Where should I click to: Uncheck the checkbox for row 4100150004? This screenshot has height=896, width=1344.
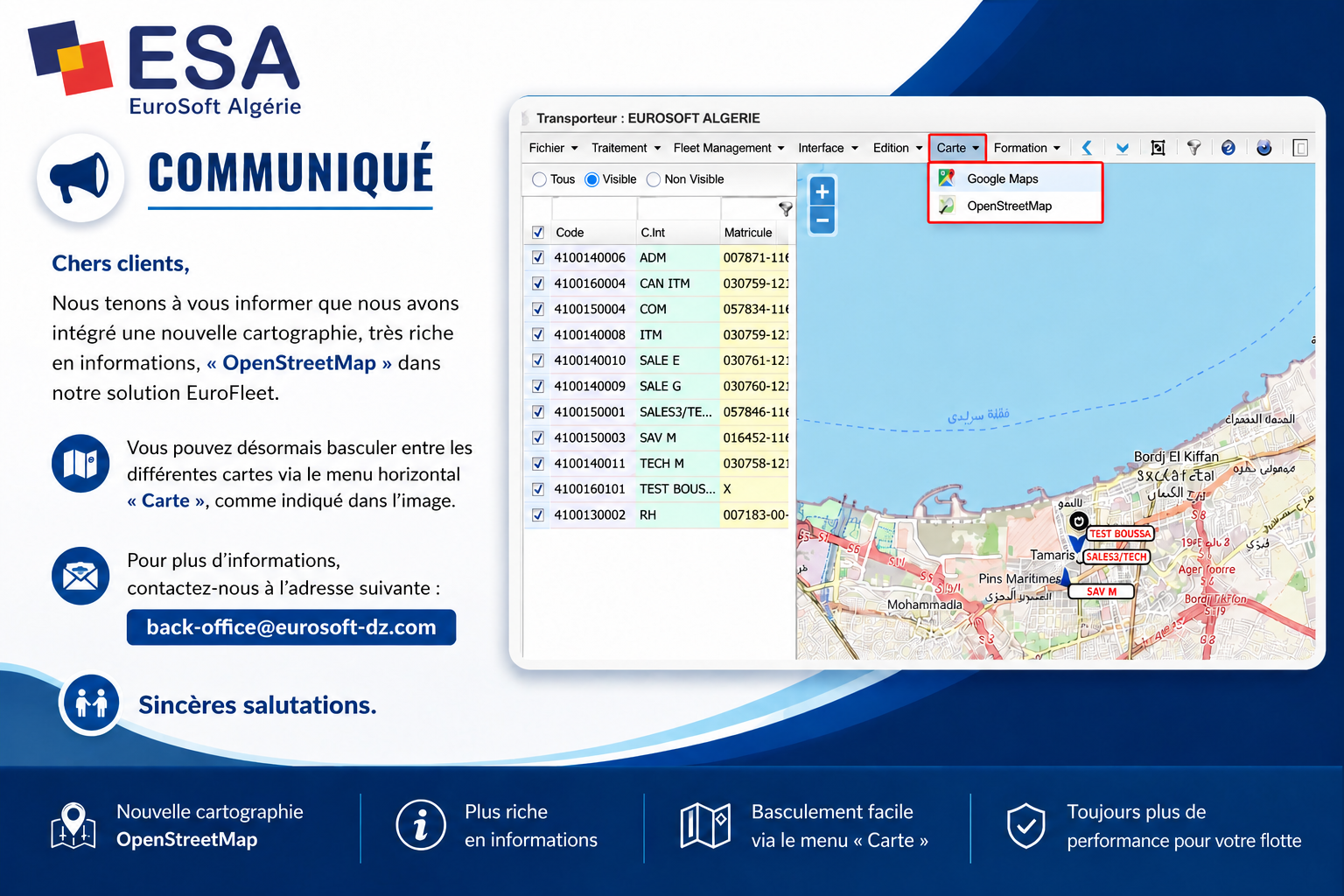[x=538, y=309]
